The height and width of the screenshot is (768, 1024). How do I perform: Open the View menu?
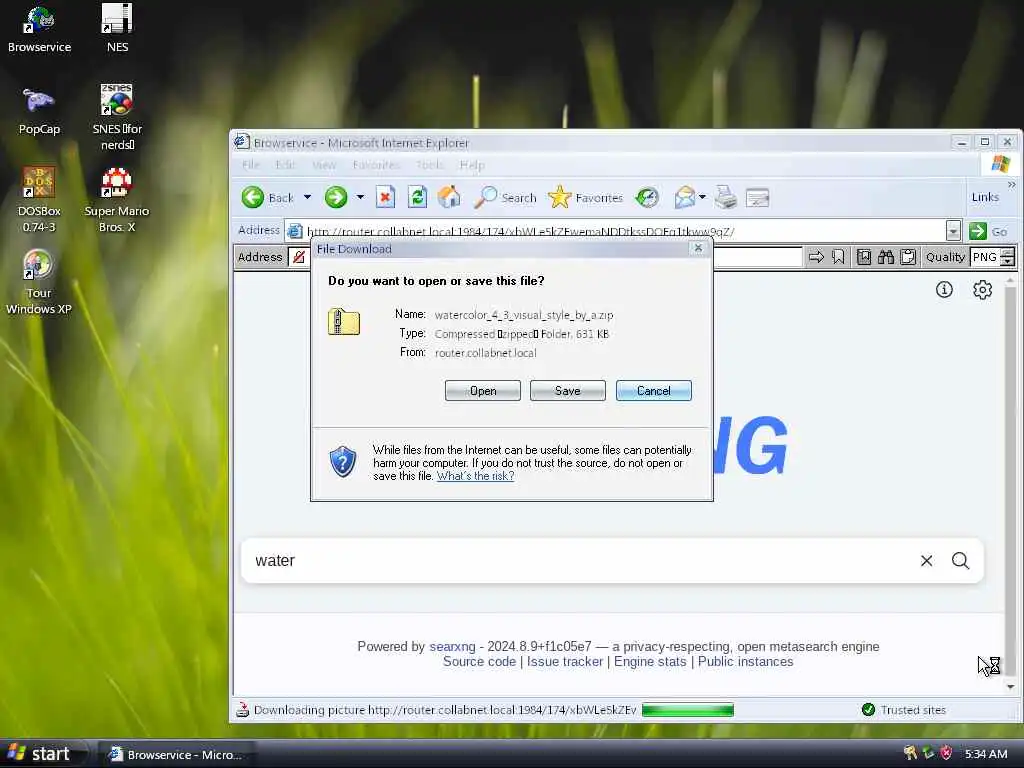pos(324,165)
